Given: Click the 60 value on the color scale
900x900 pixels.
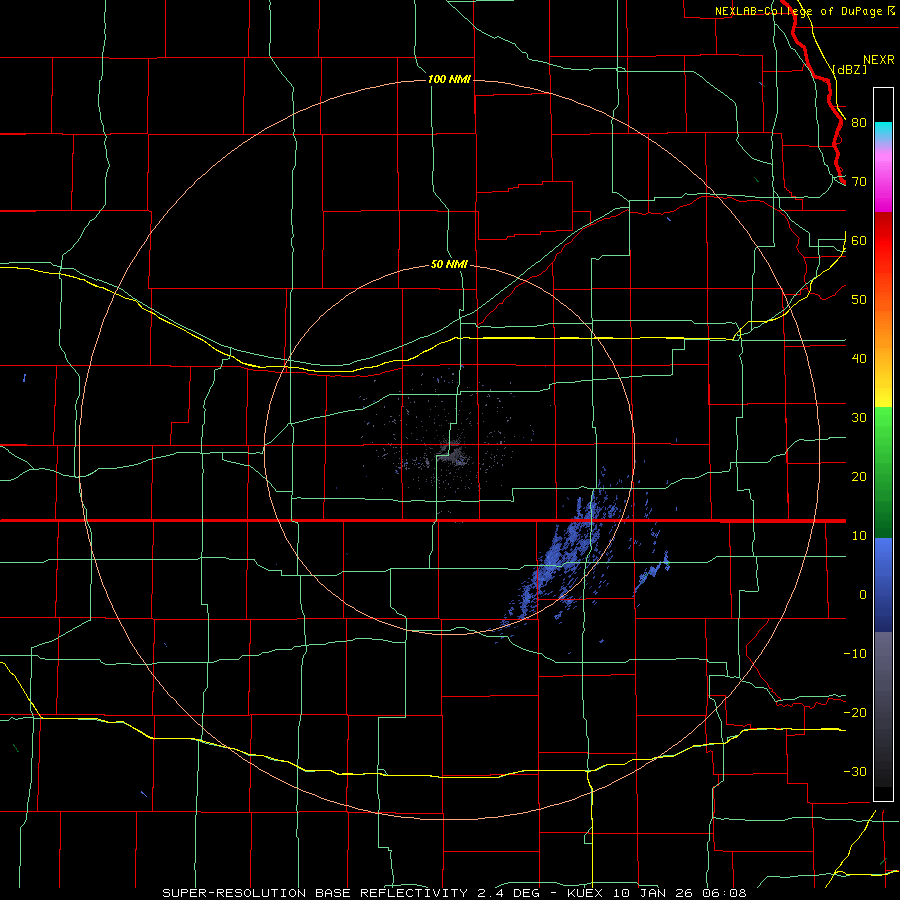Looking at the screenshot, I should [859, 241].
